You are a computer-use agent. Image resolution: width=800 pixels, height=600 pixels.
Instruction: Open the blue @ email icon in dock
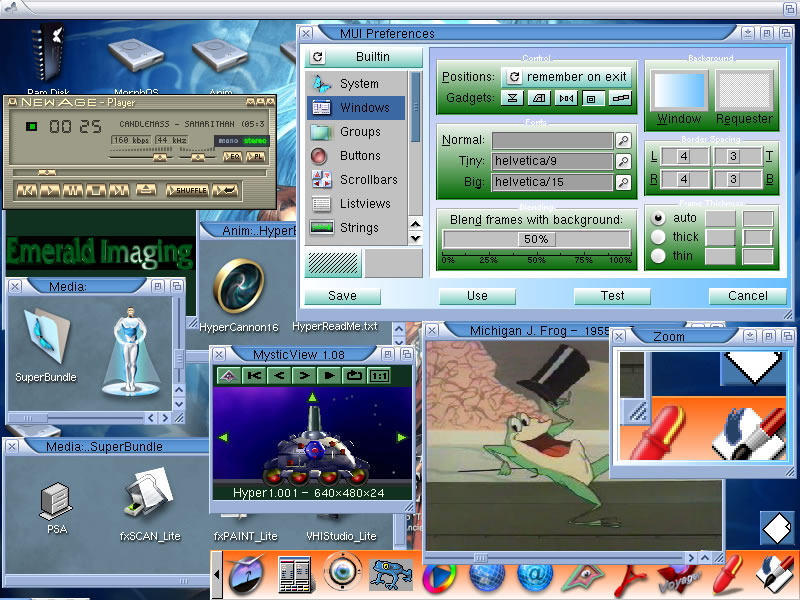(x=535, y=576)
